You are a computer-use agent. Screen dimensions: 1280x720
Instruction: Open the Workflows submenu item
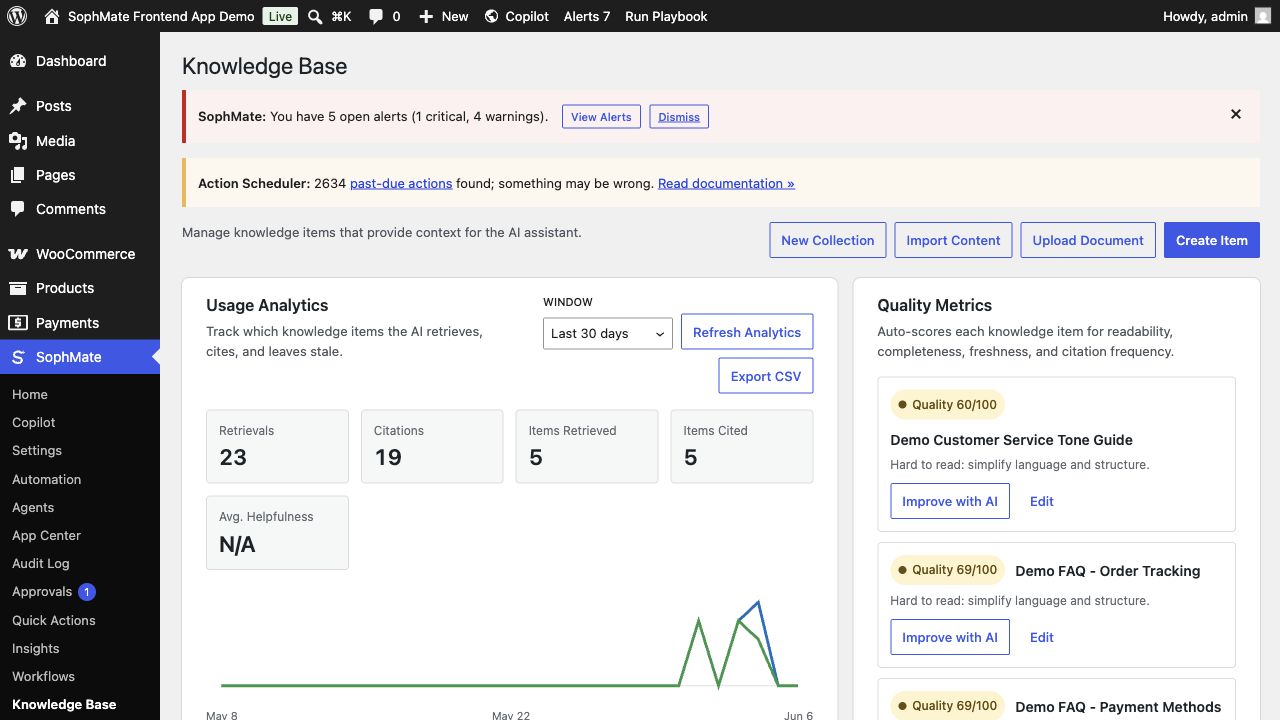43,676
